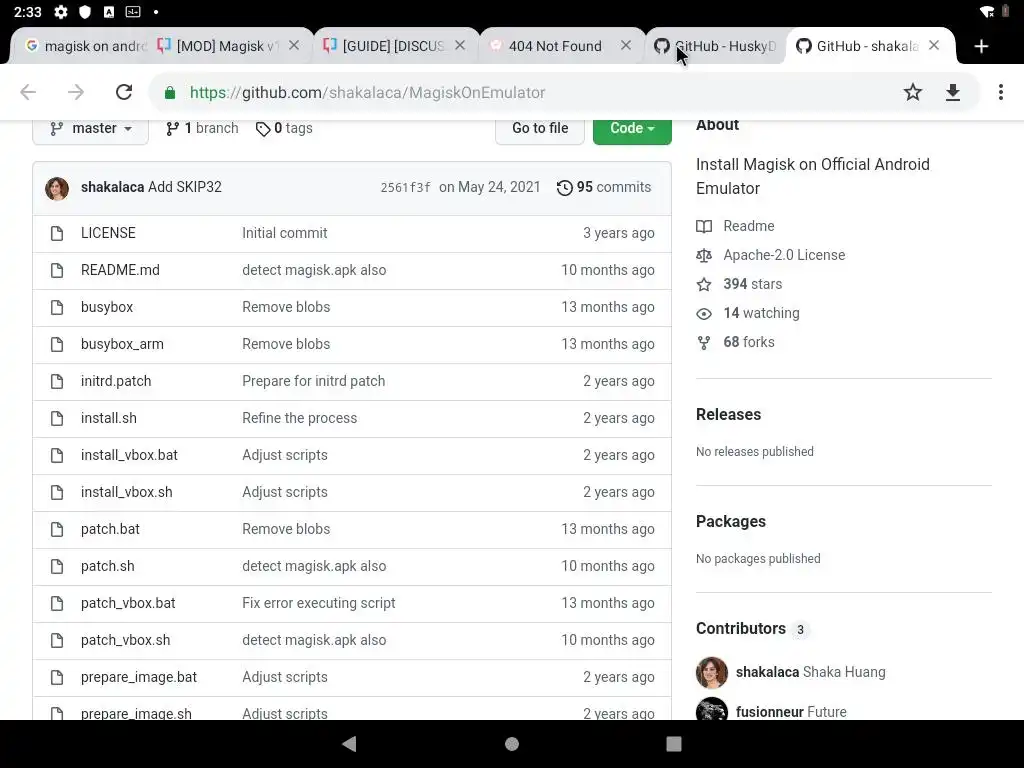
Task: View the 394 stars link
Action: coord(752,284)
